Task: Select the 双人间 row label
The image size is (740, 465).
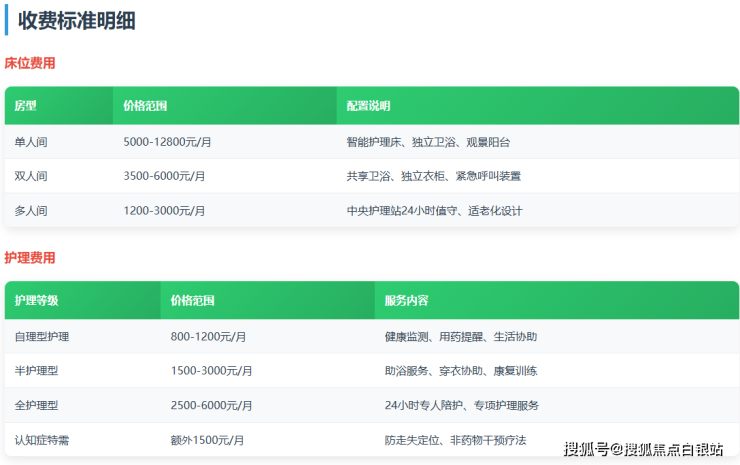Action: [31, 176]
